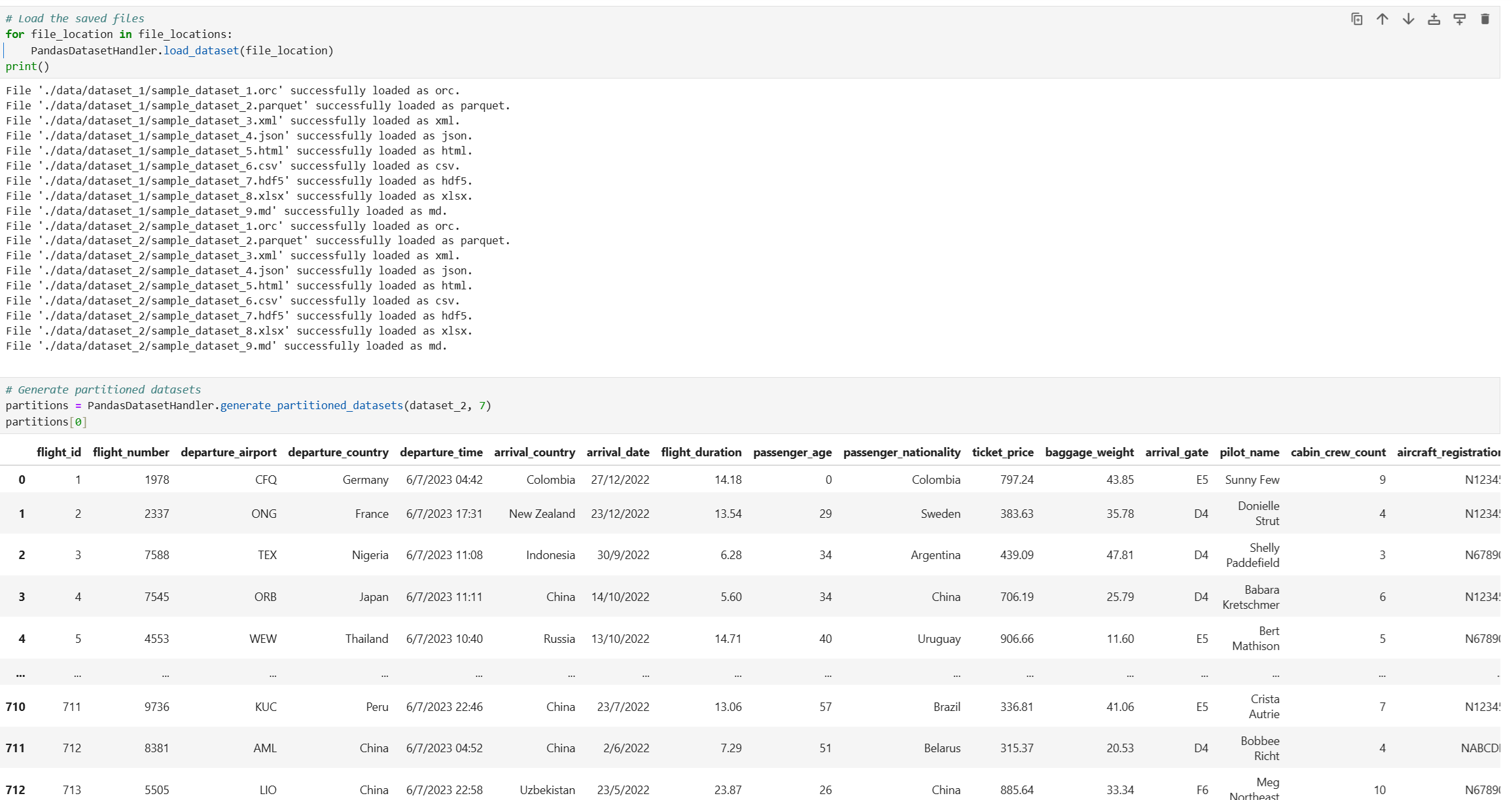
Task: Insert a new cell above
Action: point(1433,19)
